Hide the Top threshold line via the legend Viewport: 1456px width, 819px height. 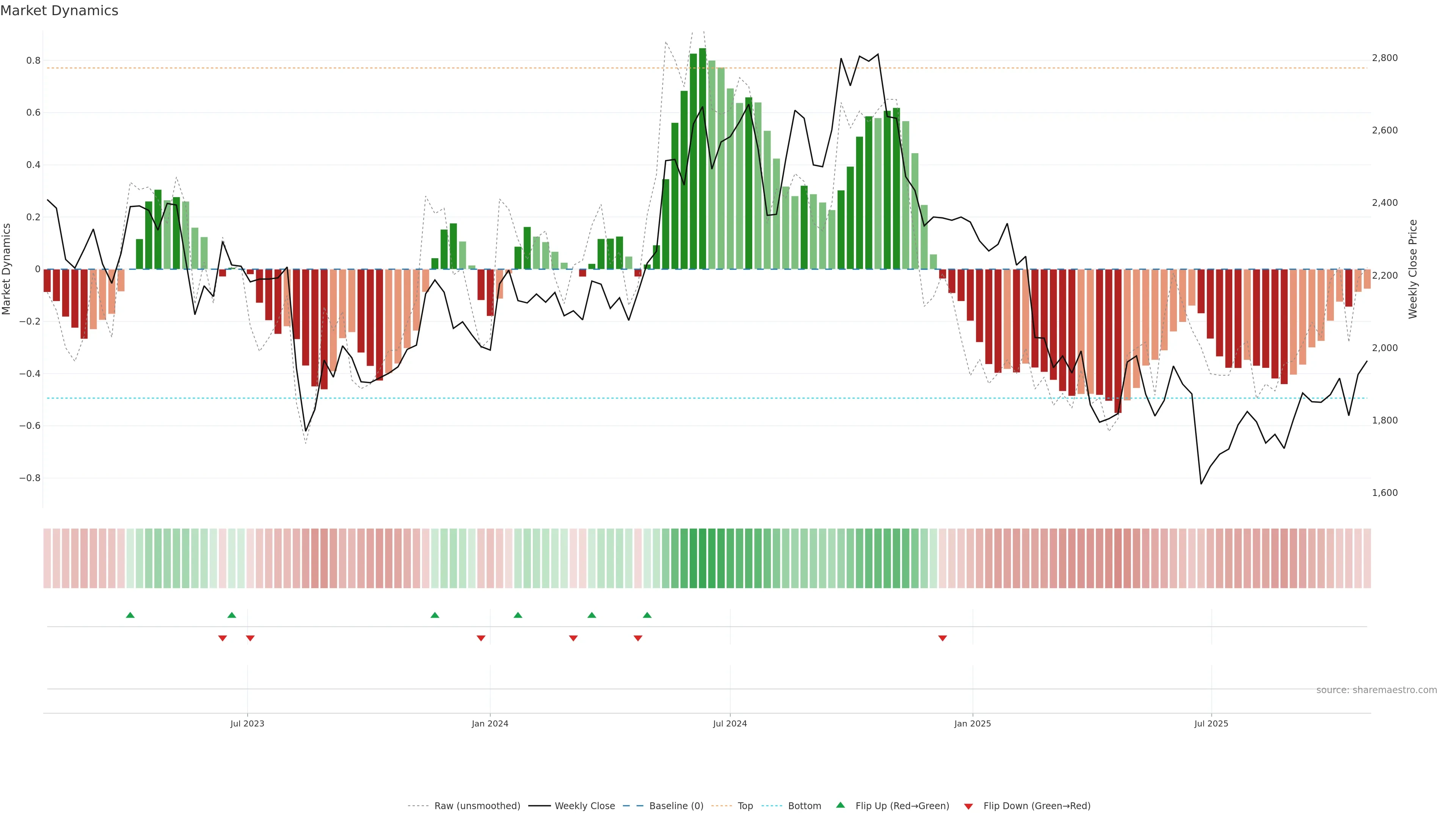pyautogui.click(x=745, y=806)
